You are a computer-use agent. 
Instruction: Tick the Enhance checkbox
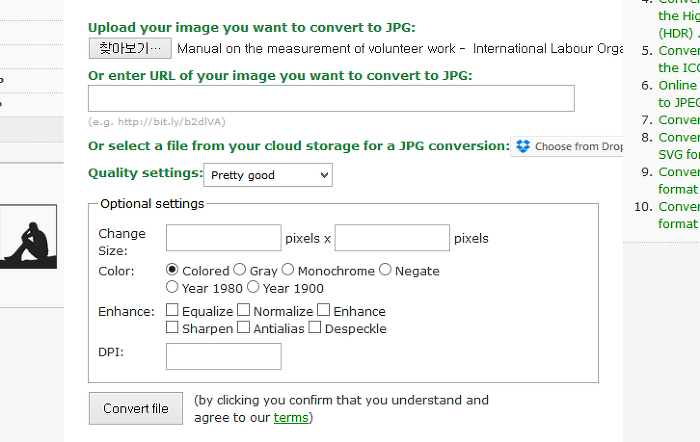[x=324, y=310]
